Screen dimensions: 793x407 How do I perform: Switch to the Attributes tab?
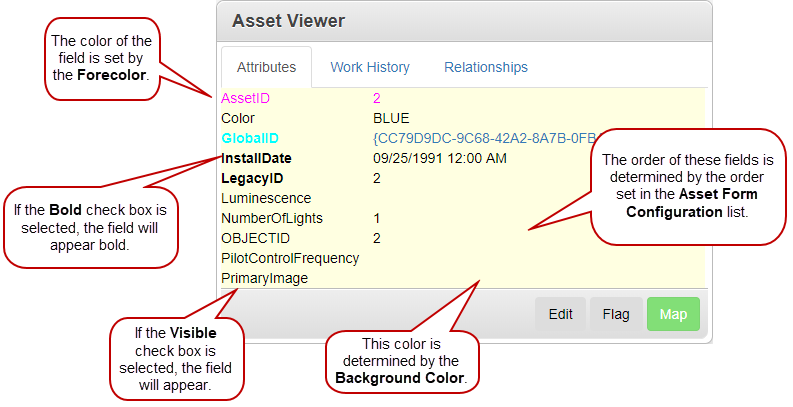tap(266, 67)
